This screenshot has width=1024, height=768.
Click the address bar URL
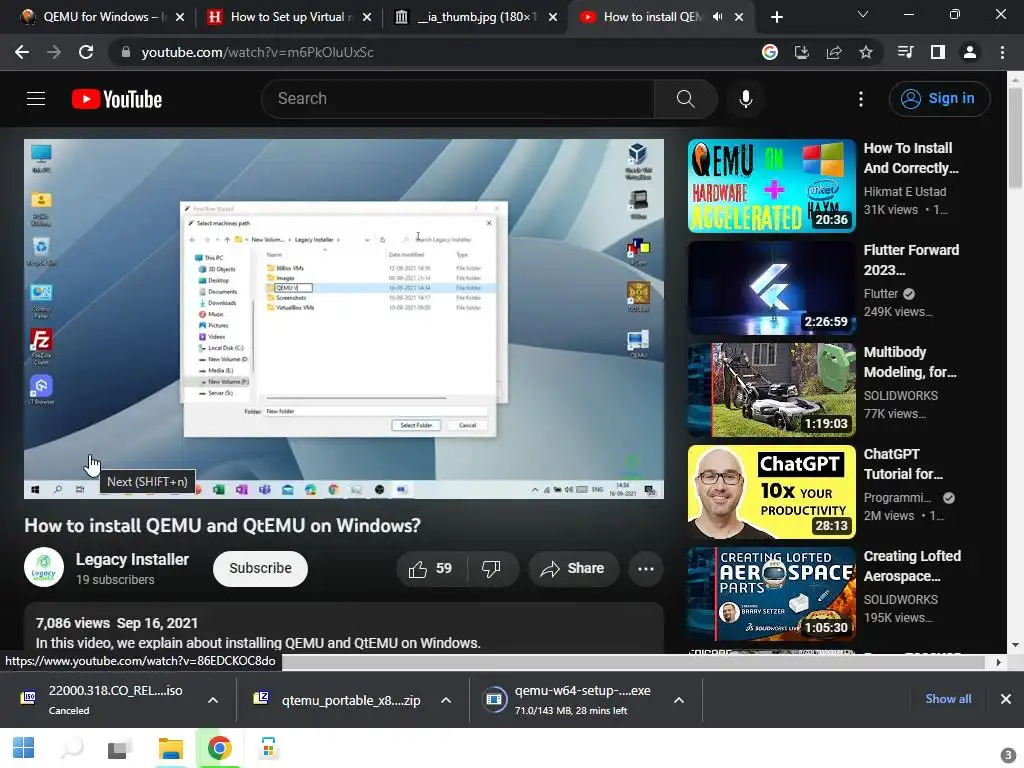tap(257, 52)
